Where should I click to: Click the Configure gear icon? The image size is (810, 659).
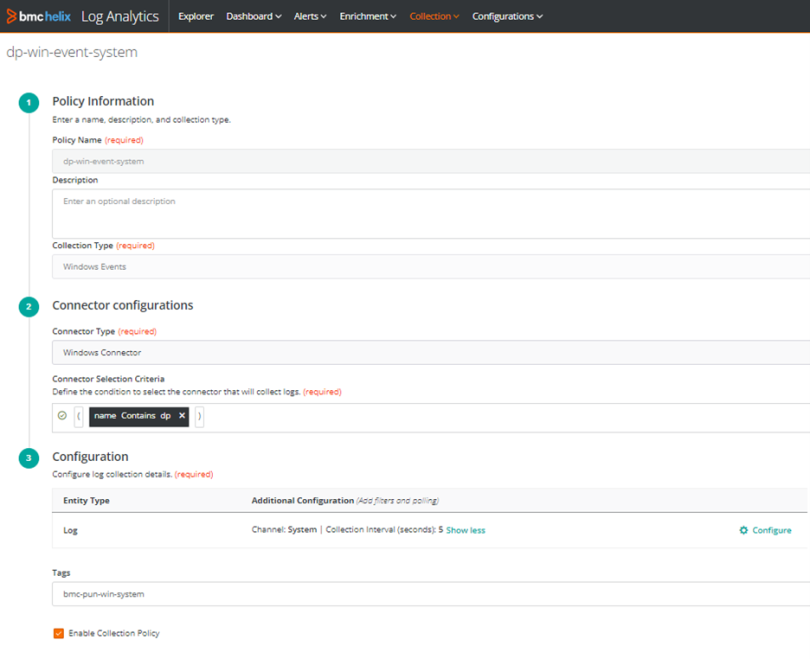click(x=743, y=530)
